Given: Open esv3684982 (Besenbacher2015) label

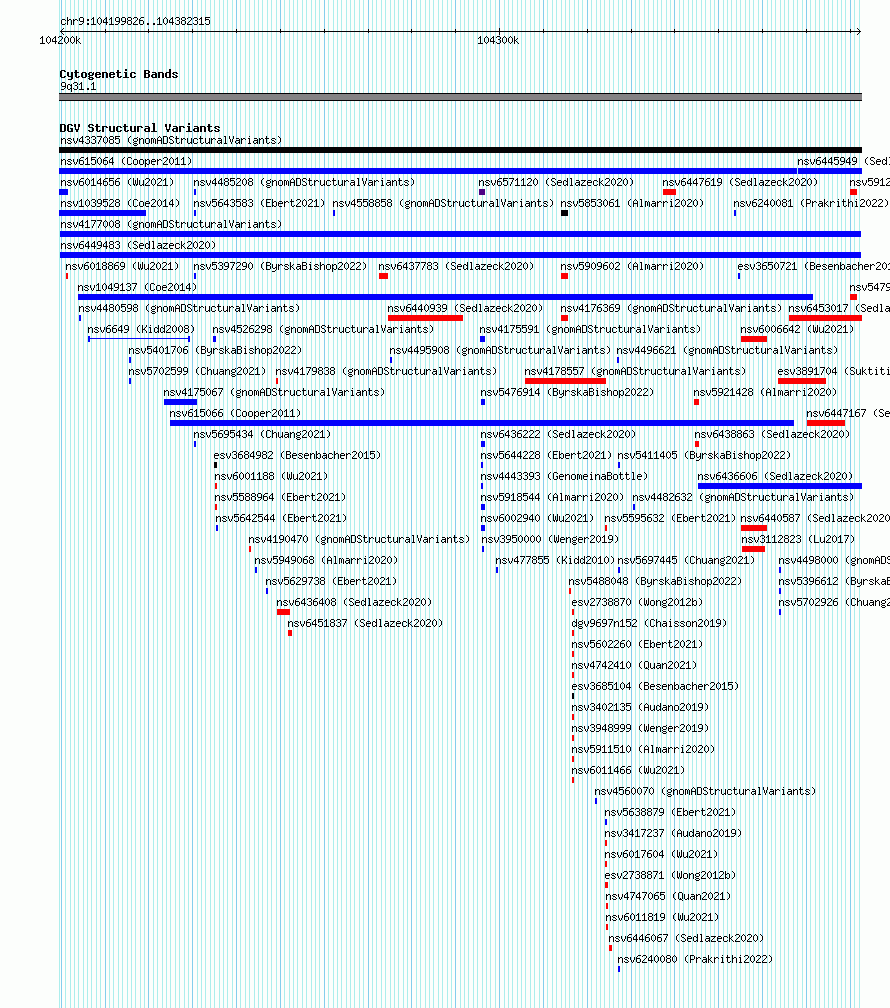Looking at the screenshot, I should (x=297, y=455).
